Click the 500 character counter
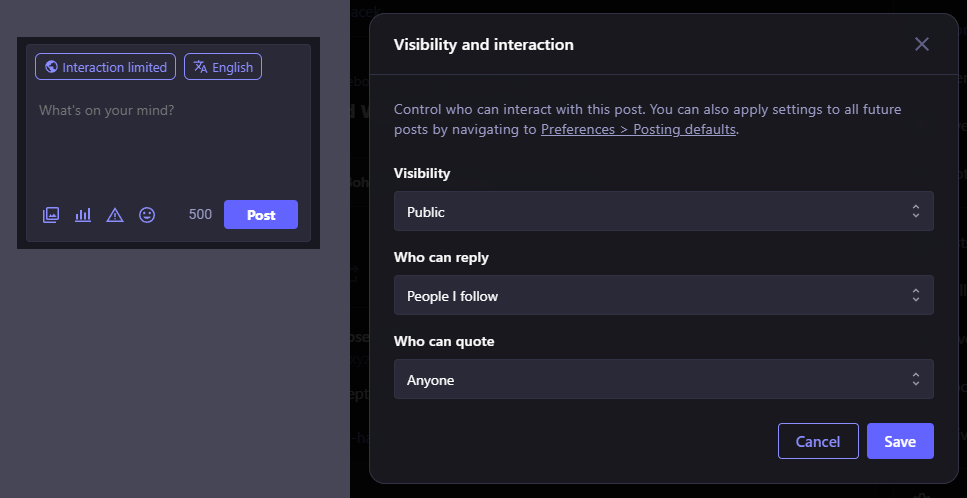Screen dimensions: 967x498 point(200,215)
